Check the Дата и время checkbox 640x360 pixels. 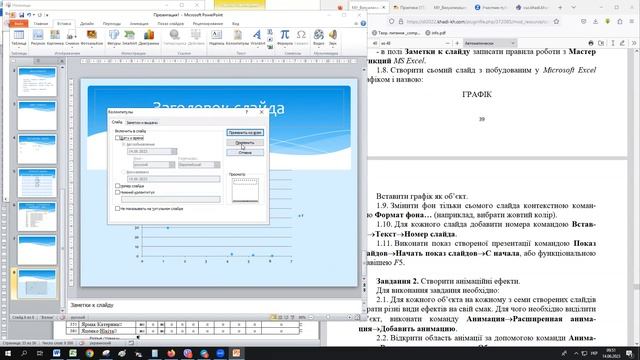(x=118, y=138)
